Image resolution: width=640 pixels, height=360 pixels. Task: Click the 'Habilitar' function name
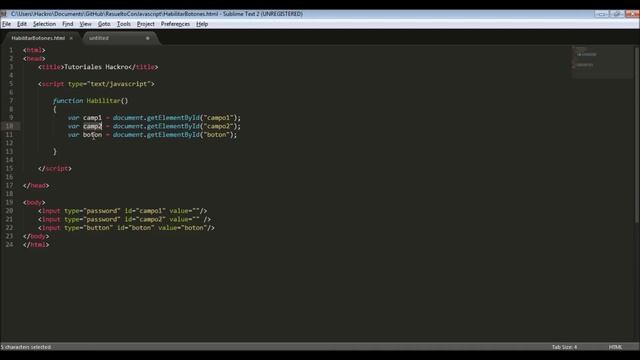[103, 101]
